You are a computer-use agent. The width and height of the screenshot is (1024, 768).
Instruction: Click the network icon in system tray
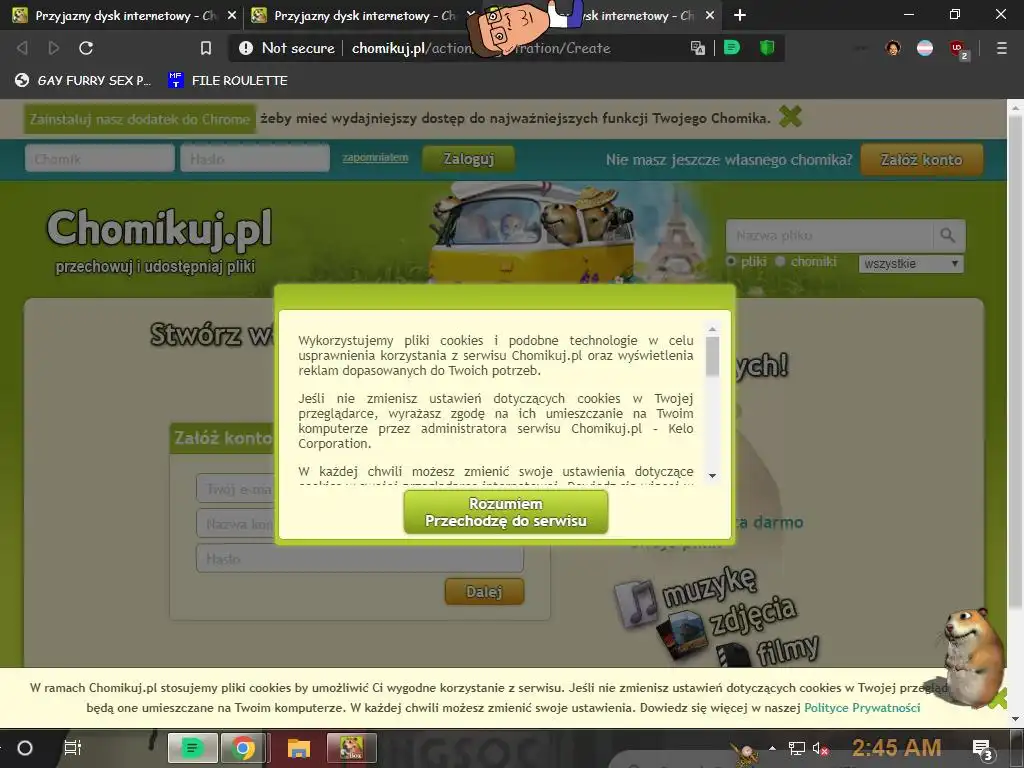click(797, 748)
